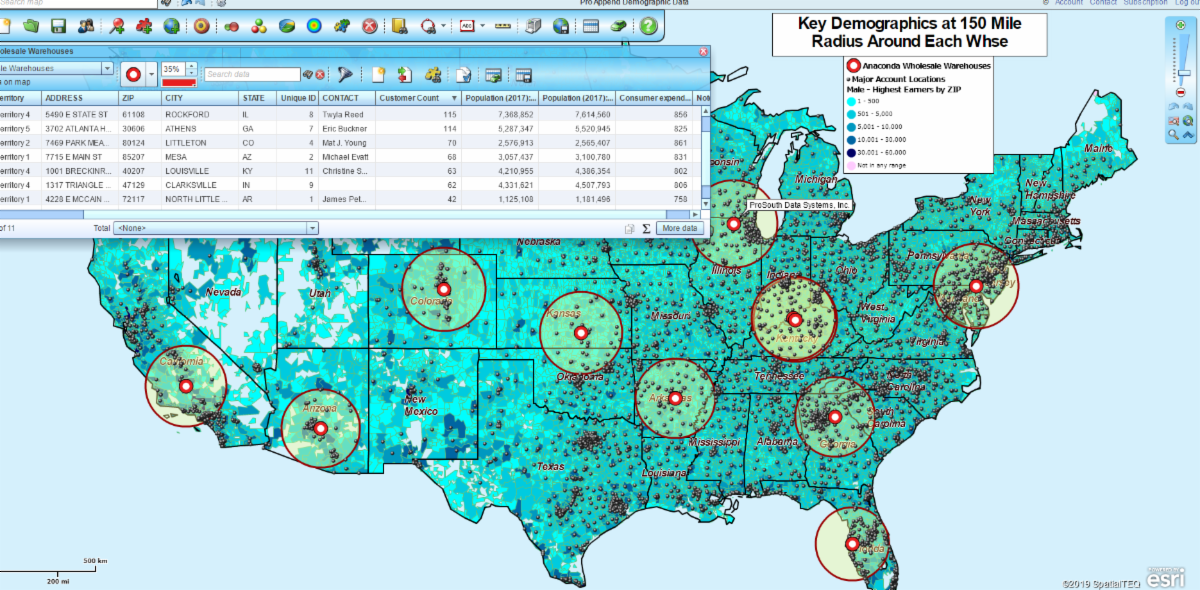Image resolution: width=1200 pixels, height=590 pixels.
Task: Expand the Total field dropdown
Action: click(x=312, y=228)
